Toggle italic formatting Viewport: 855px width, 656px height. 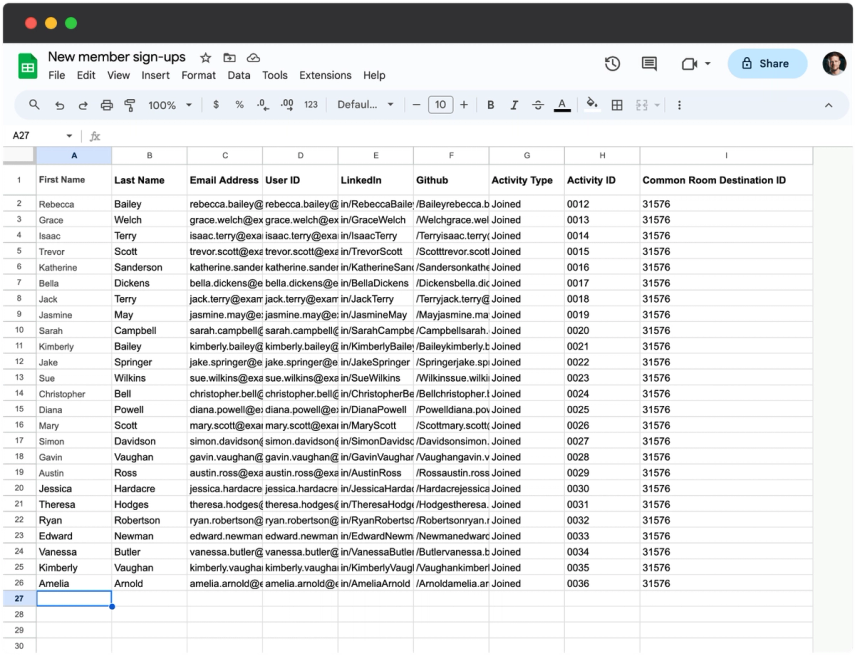pyautogui.click(x=514, y=105)
